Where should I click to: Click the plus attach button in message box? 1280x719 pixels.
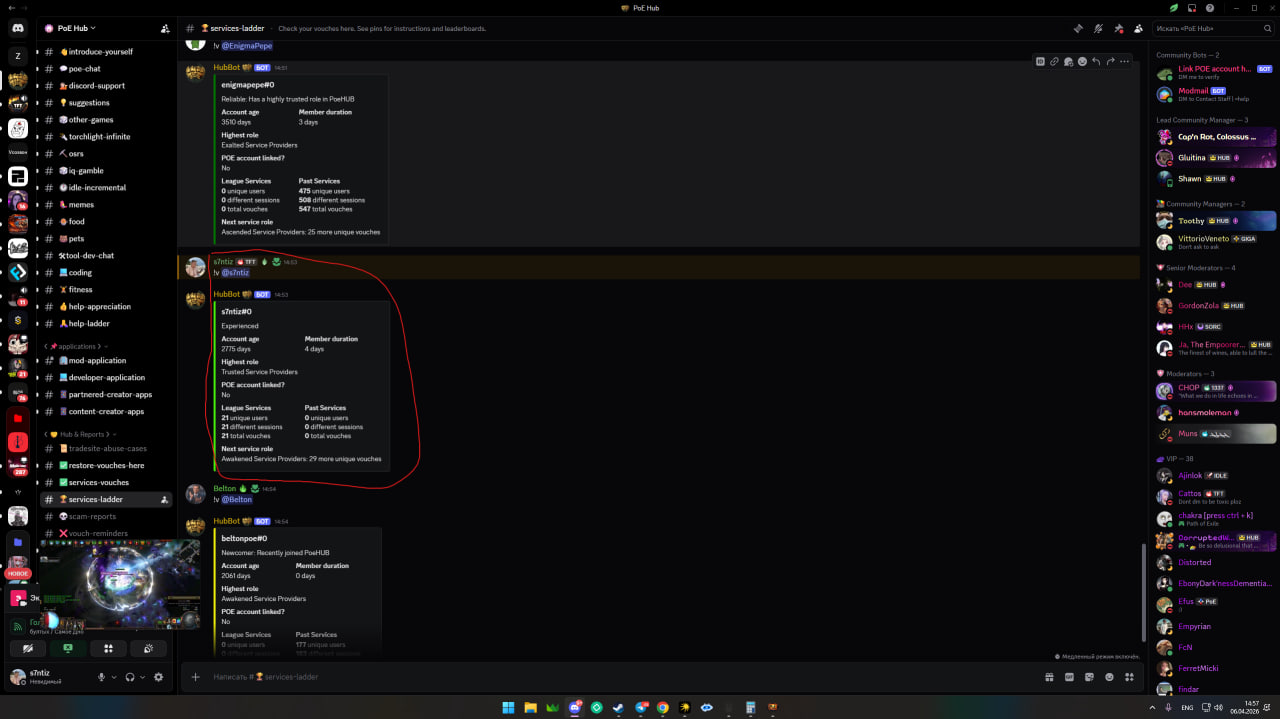tap(195, 677)
